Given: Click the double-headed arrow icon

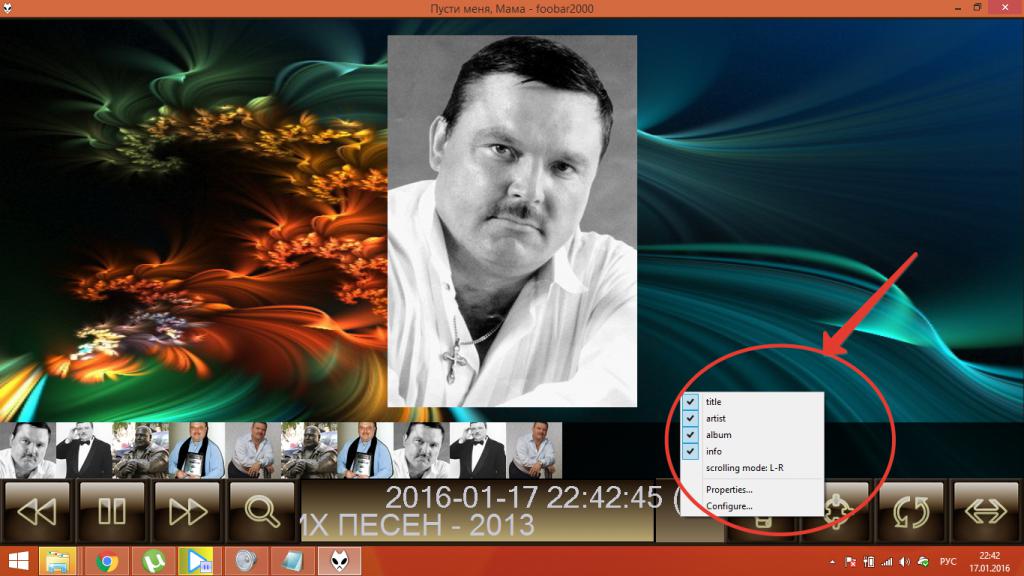Looking at the screenshot, I should (x=986, y=511).
